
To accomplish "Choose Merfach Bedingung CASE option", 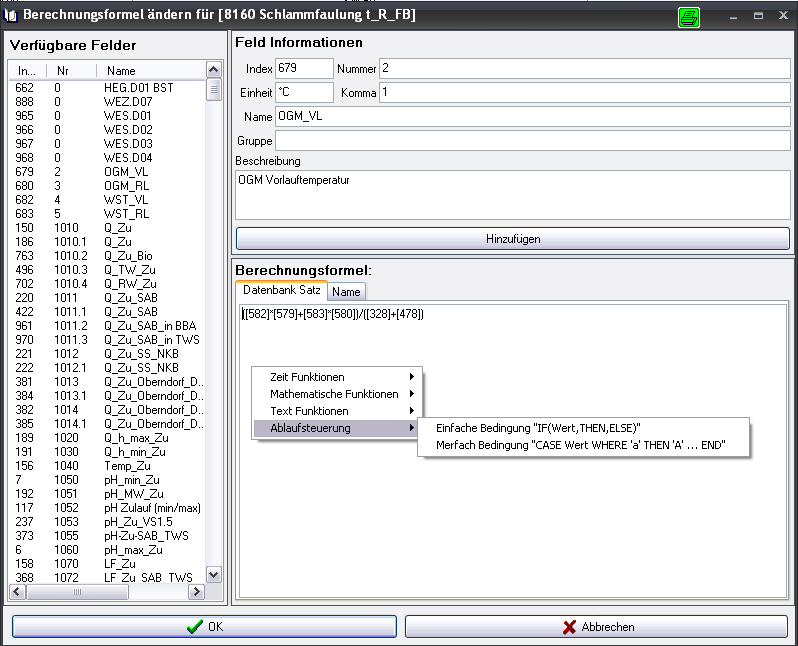I will [x=580, y=445].
